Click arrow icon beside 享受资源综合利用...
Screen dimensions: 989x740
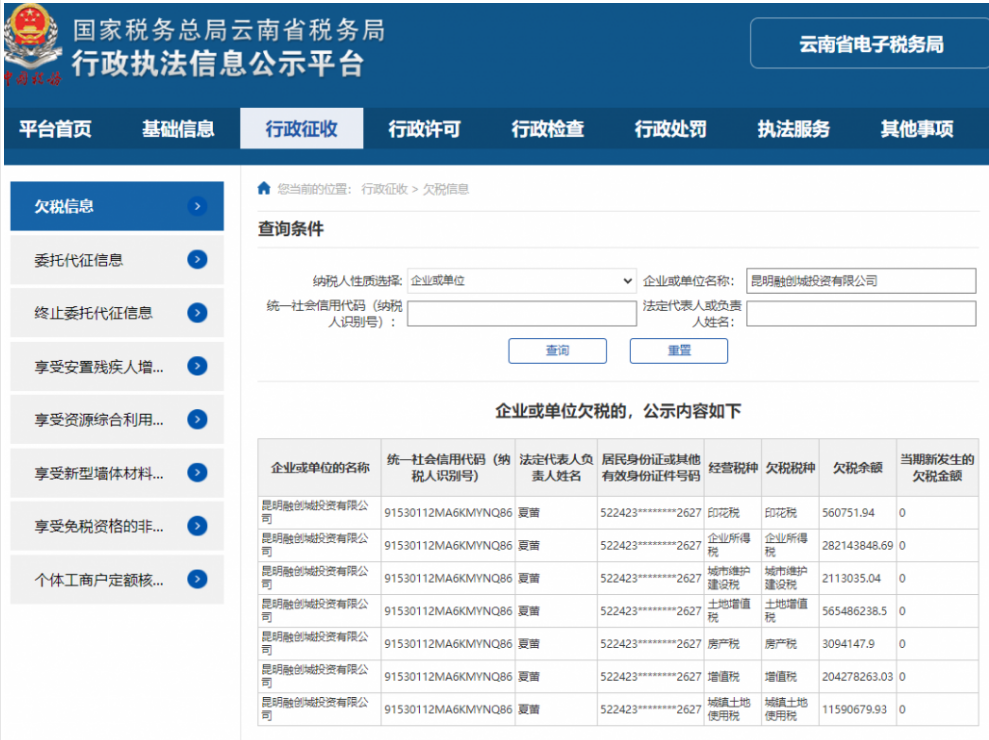coord(197,419)
